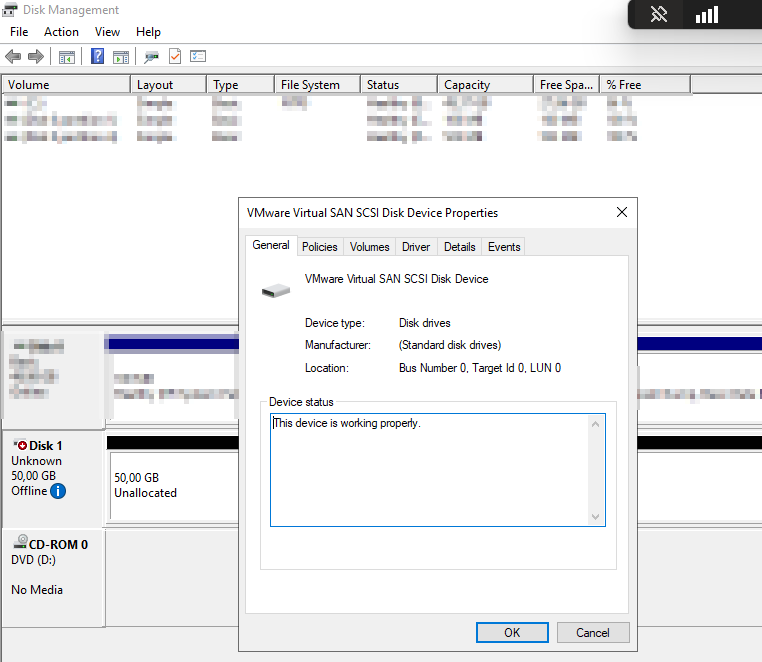Switch to the Driver tab

point(416,247)
